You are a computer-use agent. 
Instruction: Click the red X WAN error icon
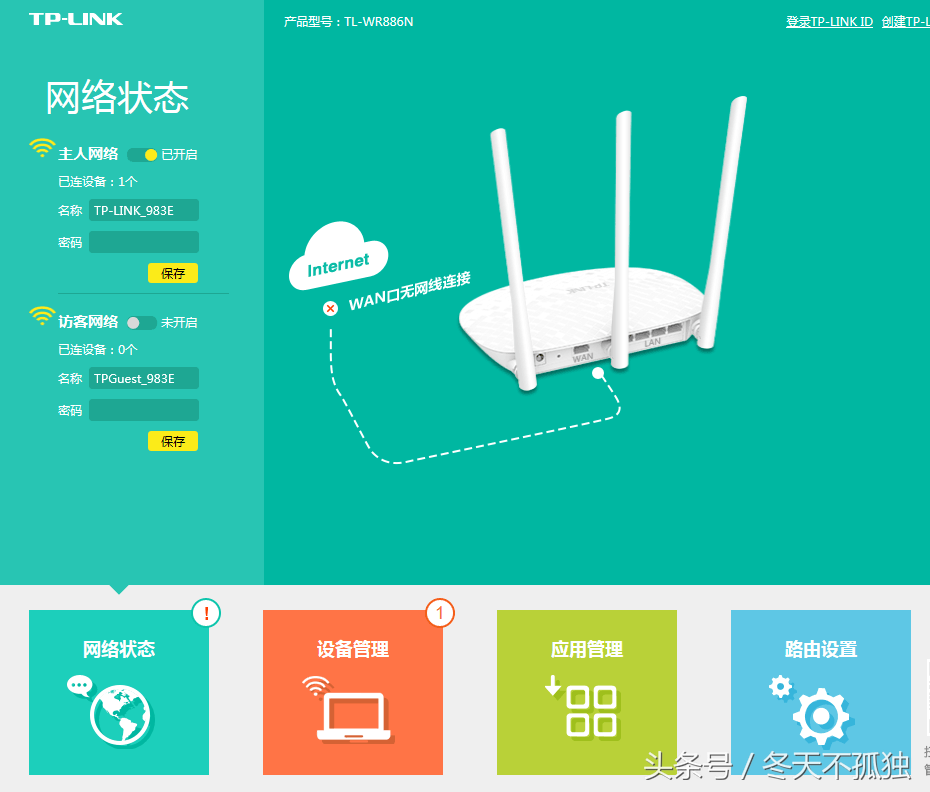click(330, 308)
